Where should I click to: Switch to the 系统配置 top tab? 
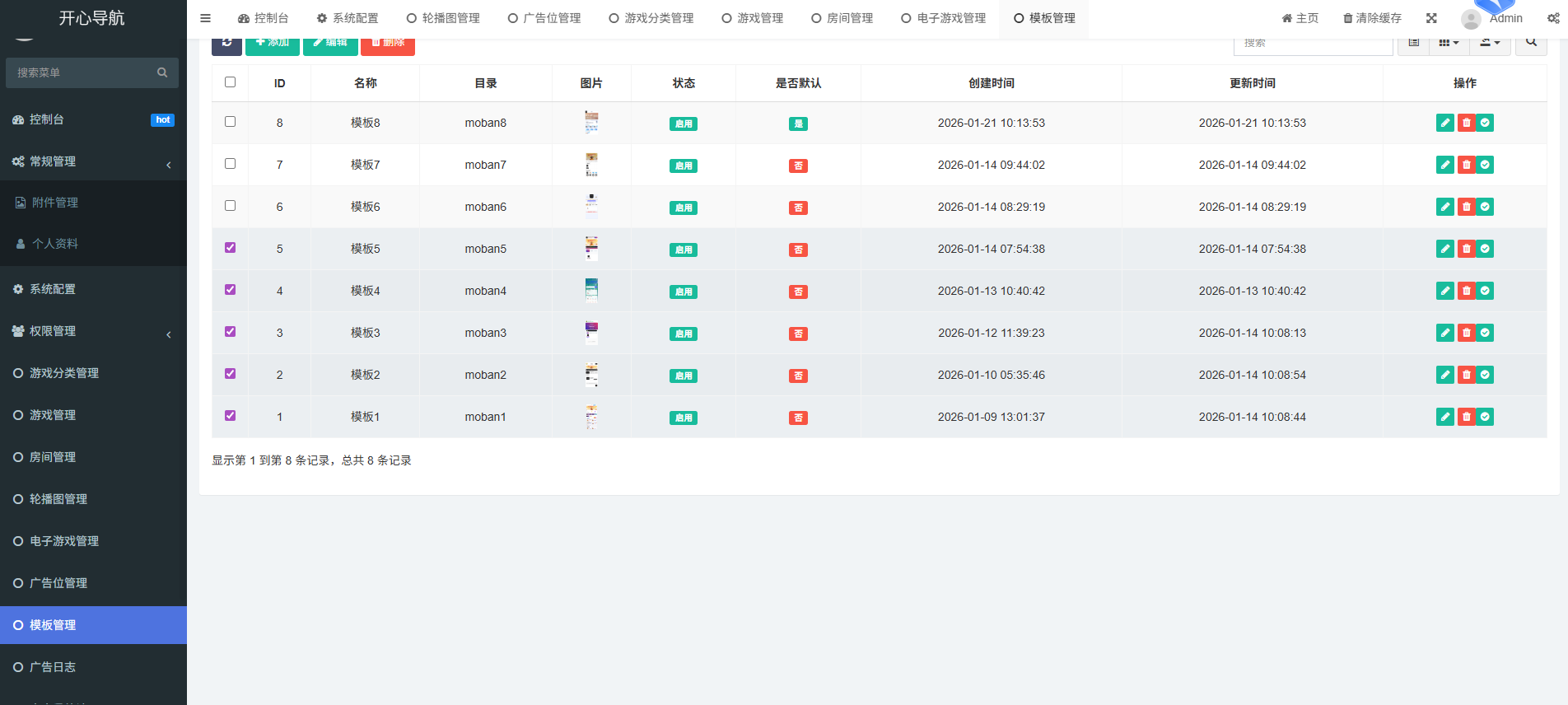348,18
